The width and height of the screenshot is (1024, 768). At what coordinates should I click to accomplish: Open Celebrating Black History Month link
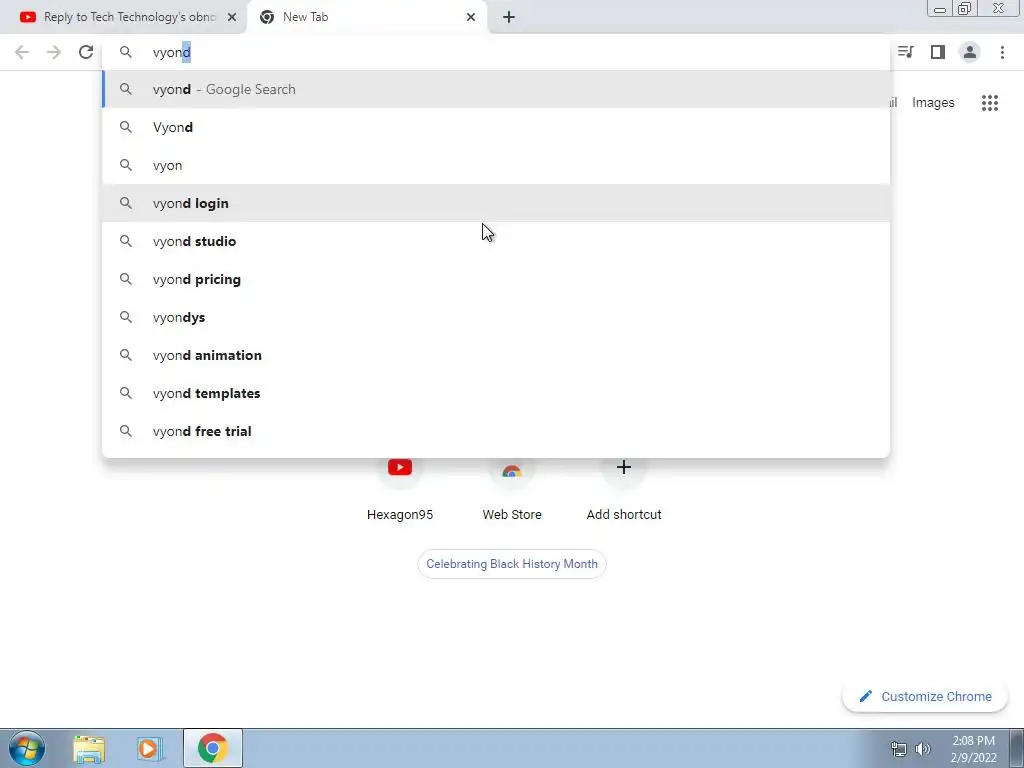pos(512,564)
